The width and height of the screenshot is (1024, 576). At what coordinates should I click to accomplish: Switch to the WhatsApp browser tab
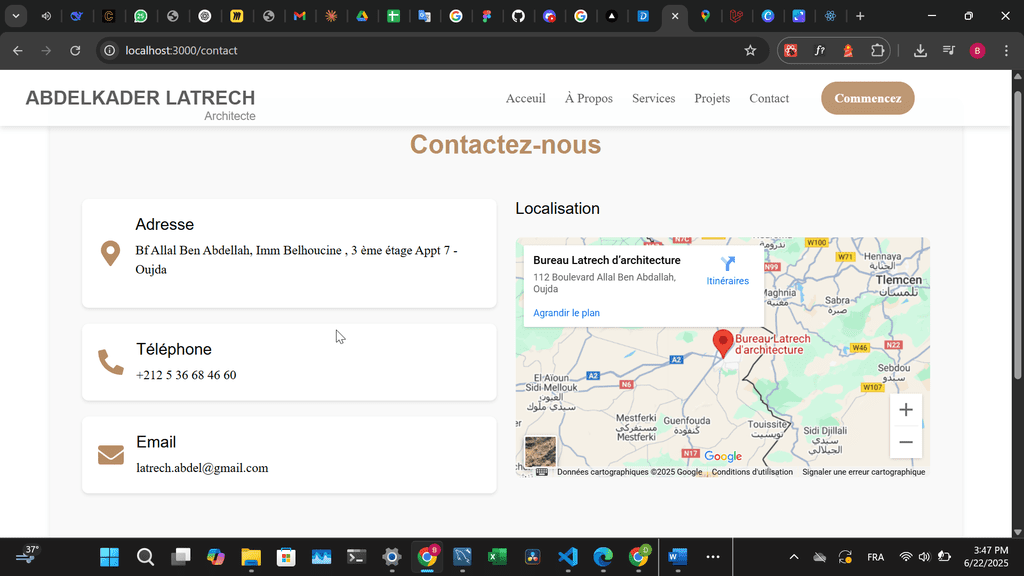(140, 16)
